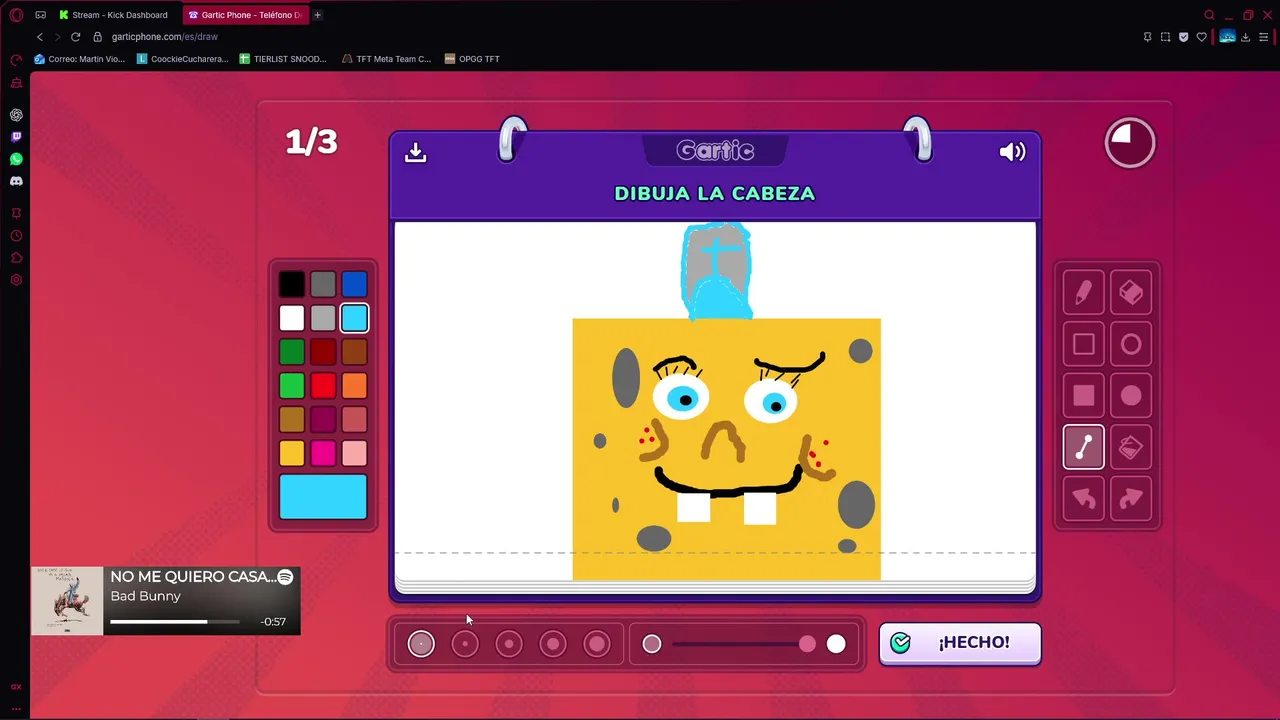Choose the hollow rectangle tool
Image resolution: width=1280 pixels, height=720 pixels.
(x=1084, y=344)
